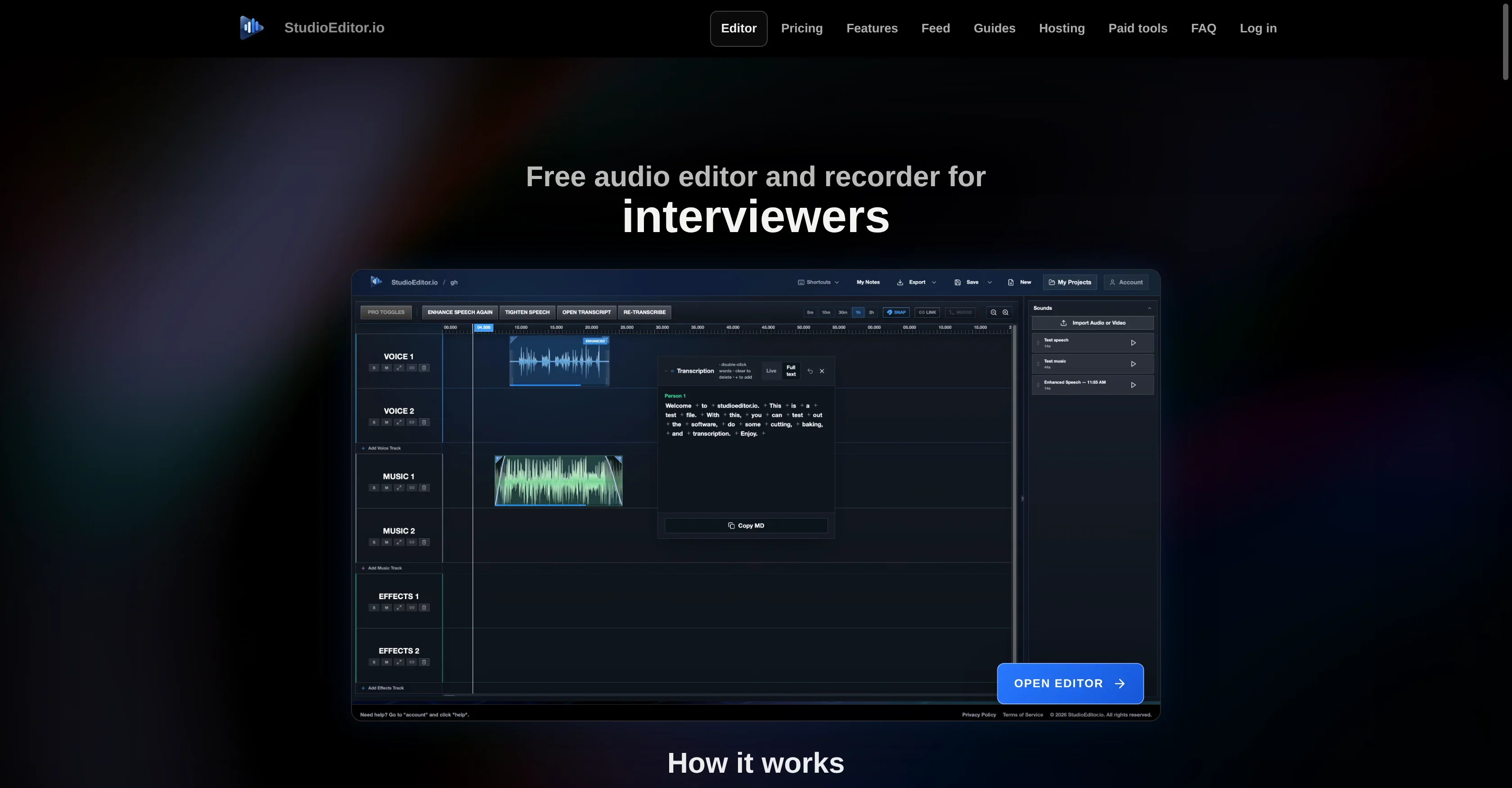
Task: Mute the MUSIC 1 track
Action: pyautogui.click(x=386, y=488)
